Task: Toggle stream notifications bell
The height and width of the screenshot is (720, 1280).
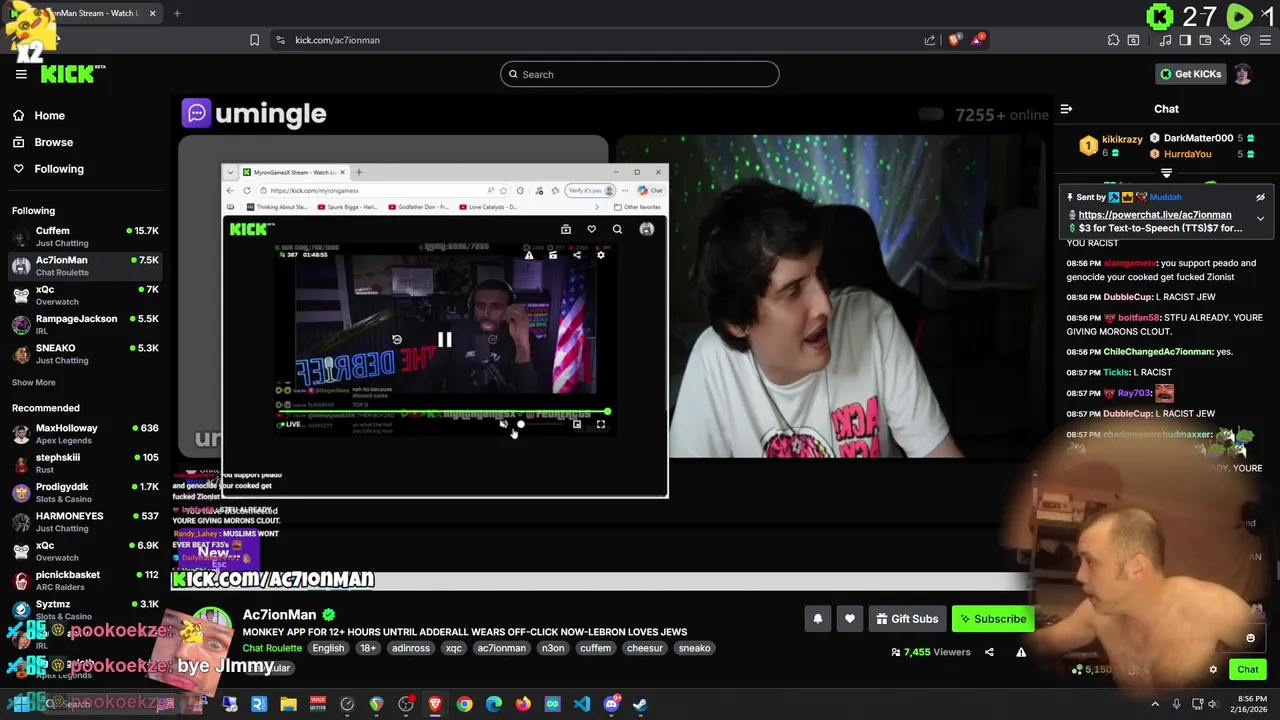Action: tap(818, 619)
